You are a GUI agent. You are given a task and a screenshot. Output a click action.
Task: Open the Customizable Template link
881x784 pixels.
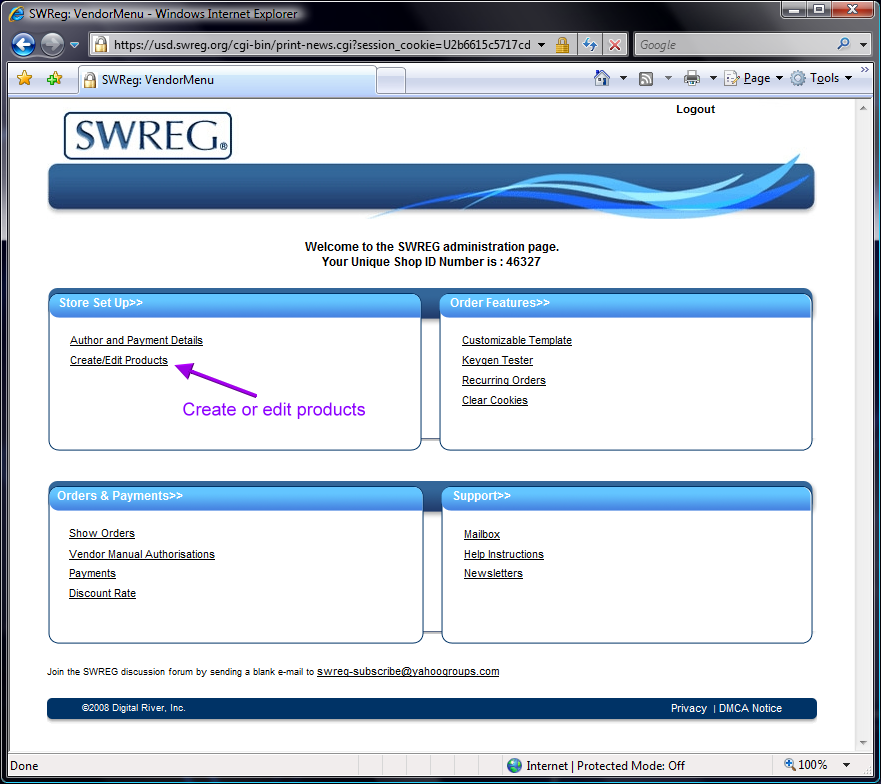coord(517,340)
